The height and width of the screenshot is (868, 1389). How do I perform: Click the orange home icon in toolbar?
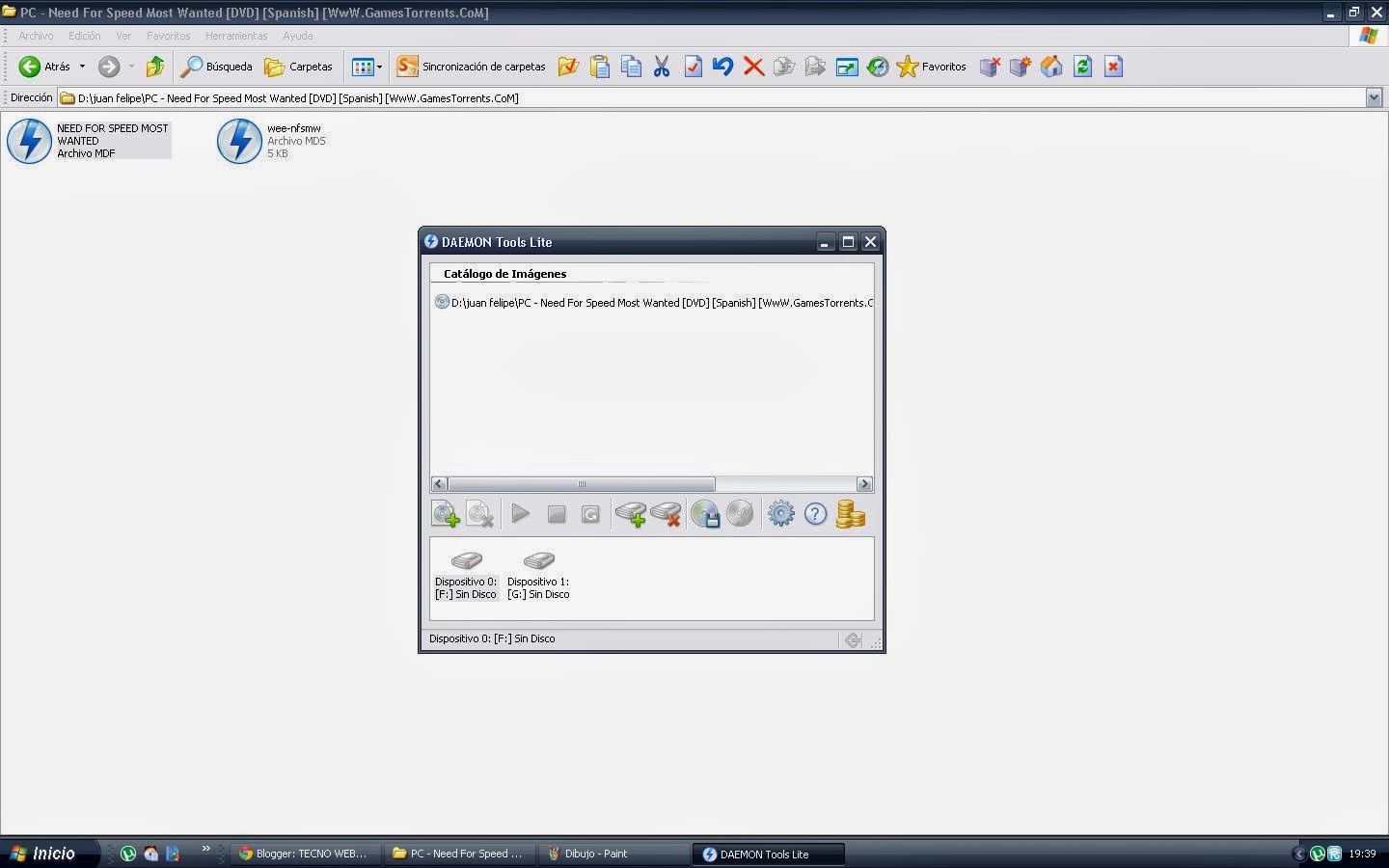pos(1051,67)
